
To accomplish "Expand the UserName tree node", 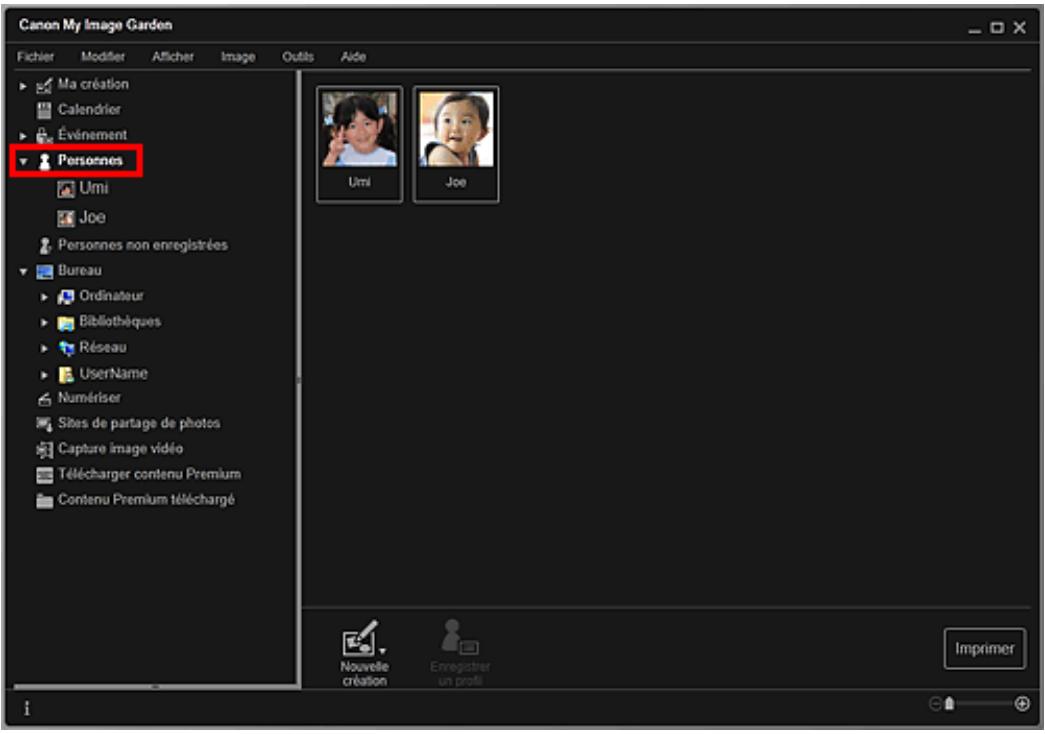I will pyautogui.click(x=44, y=375).
